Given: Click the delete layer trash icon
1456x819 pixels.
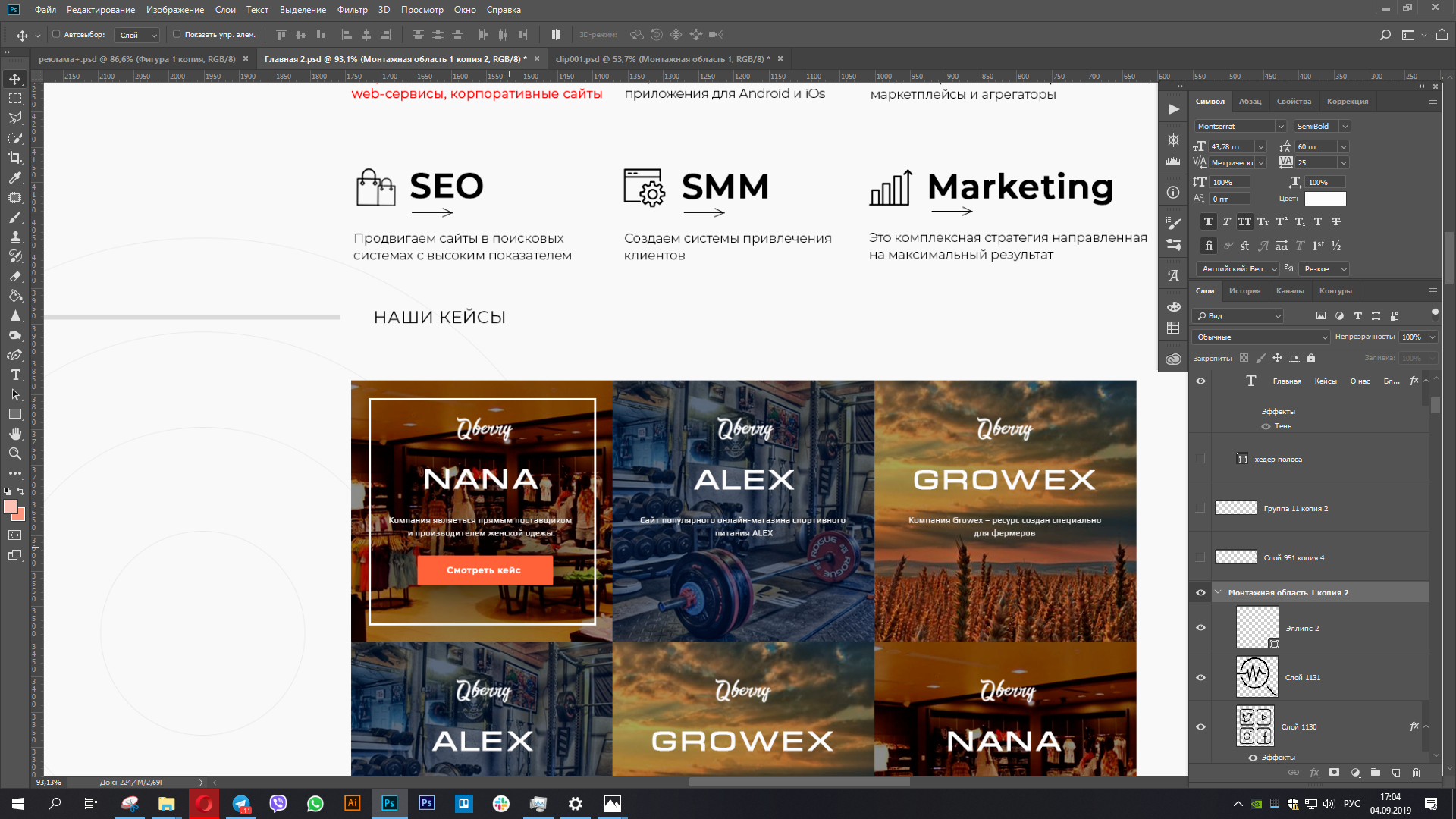Looking at the screenshot, I should [1416, 772].
